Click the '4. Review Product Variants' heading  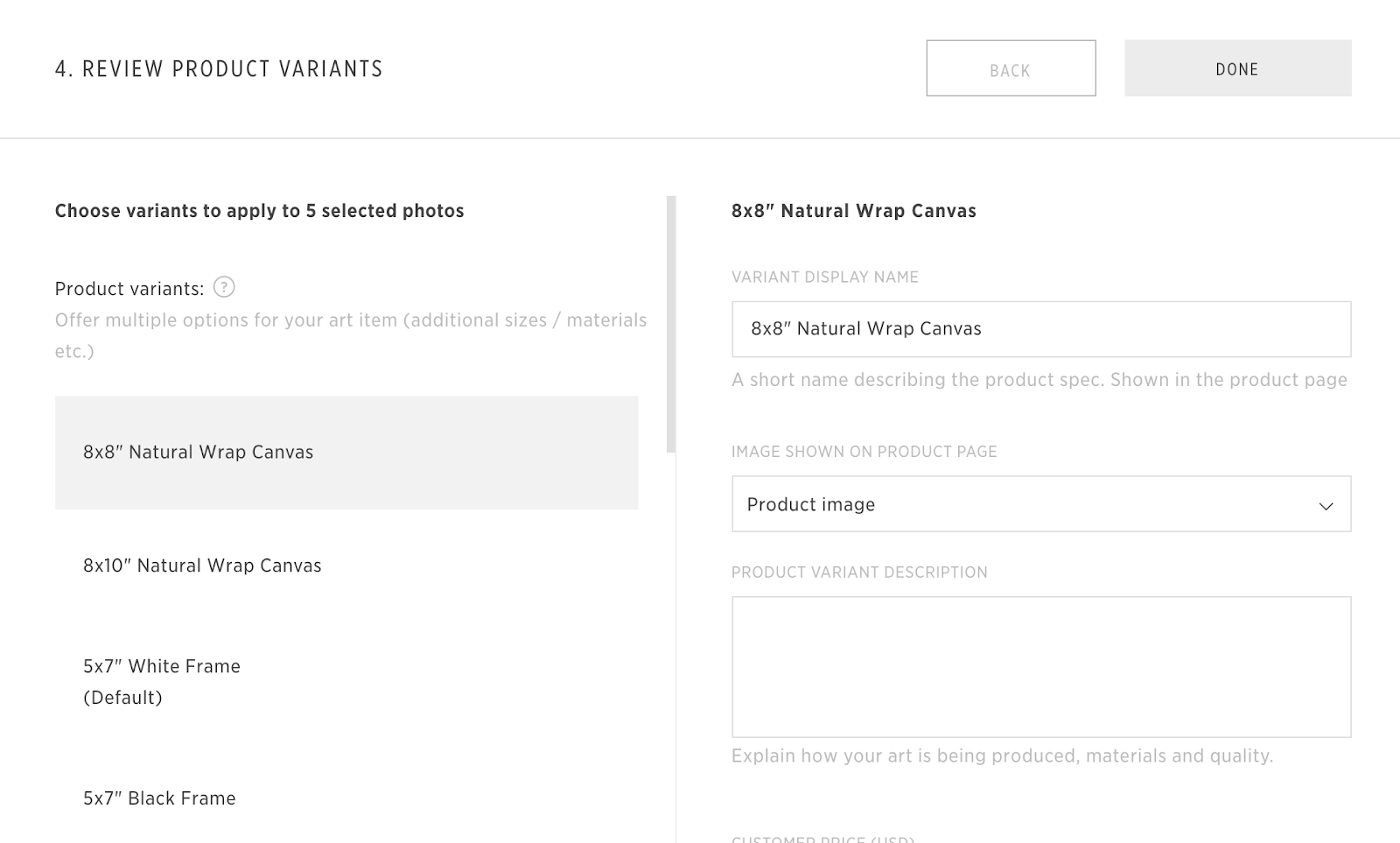point(219,69)
